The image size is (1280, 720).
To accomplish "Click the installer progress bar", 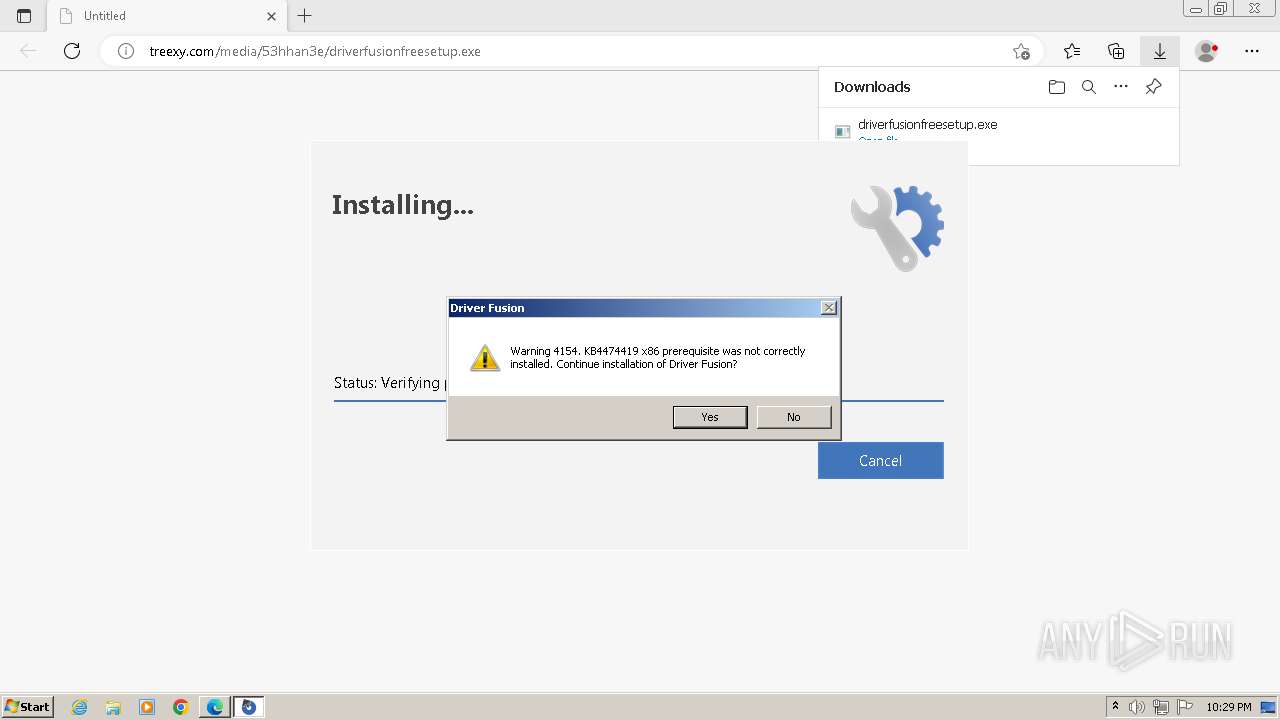I will 638,401.
